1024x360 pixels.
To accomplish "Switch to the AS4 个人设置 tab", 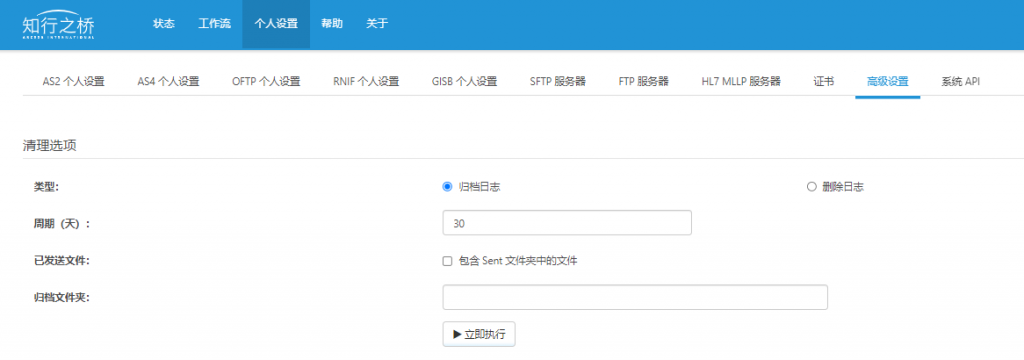I will (x=168, y=82).
